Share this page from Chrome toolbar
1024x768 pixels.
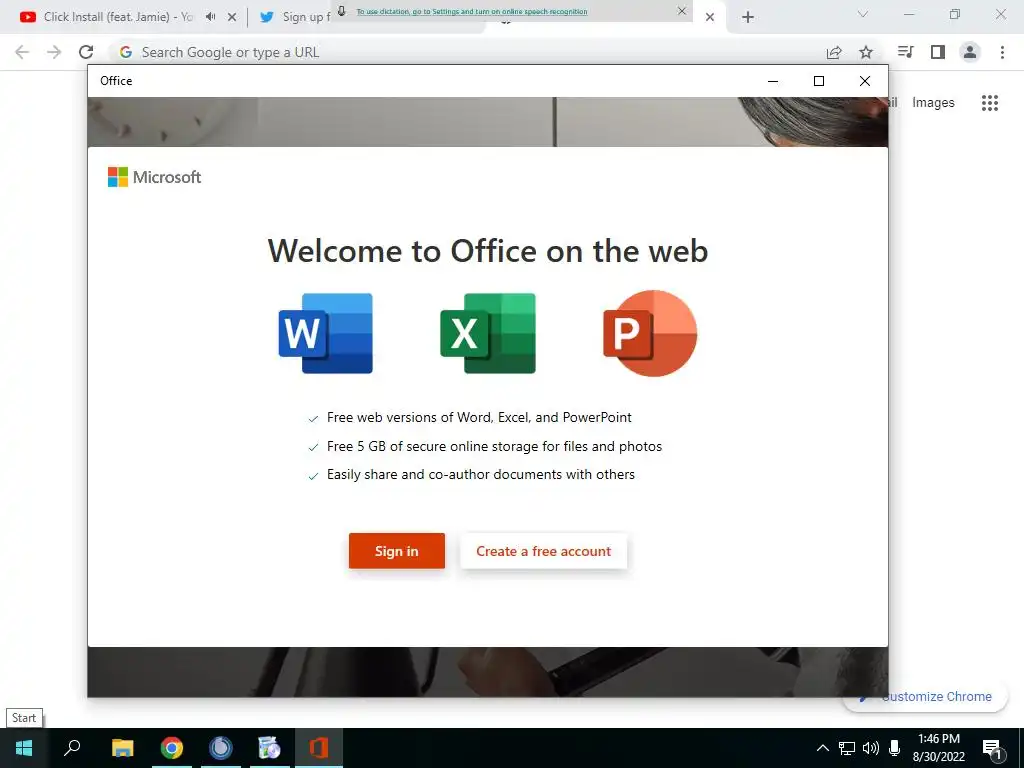click(834, 52)
